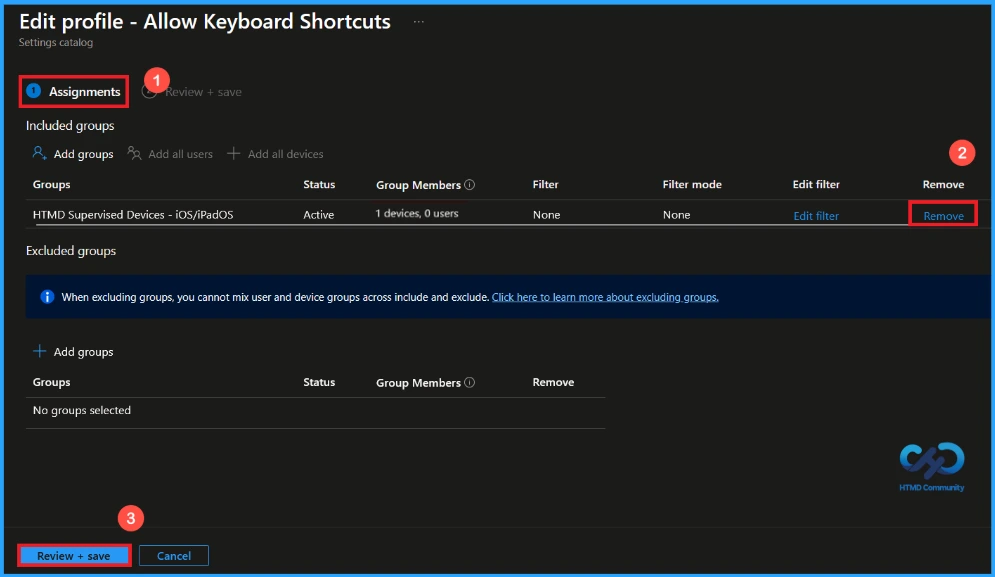Select the Add groups person icon
The width and height of the screenshot is (995, 577).
click(x=39, y=153)
